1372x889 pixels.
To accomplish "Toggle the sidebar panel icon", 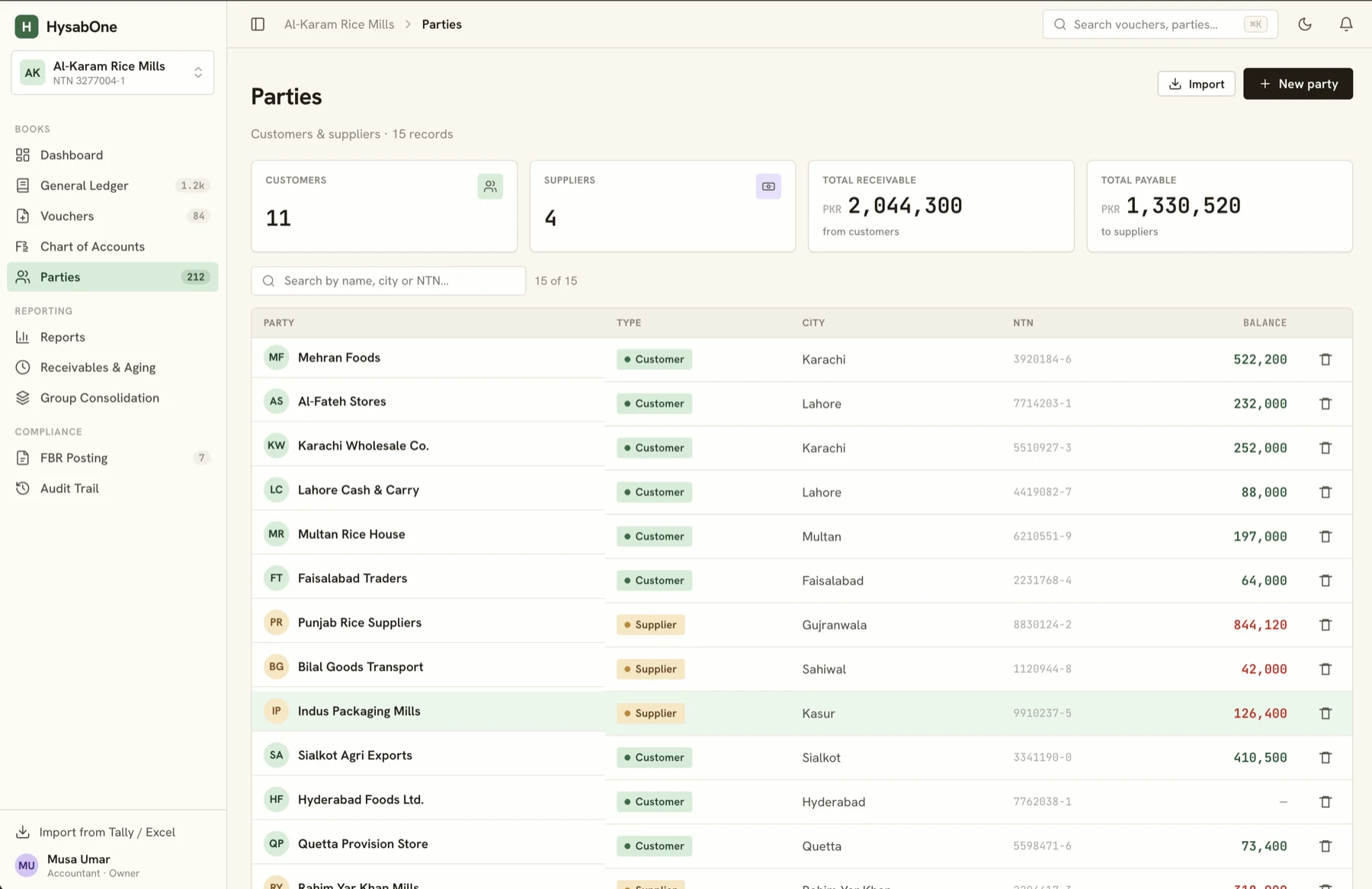I will [x=258, y=24].
